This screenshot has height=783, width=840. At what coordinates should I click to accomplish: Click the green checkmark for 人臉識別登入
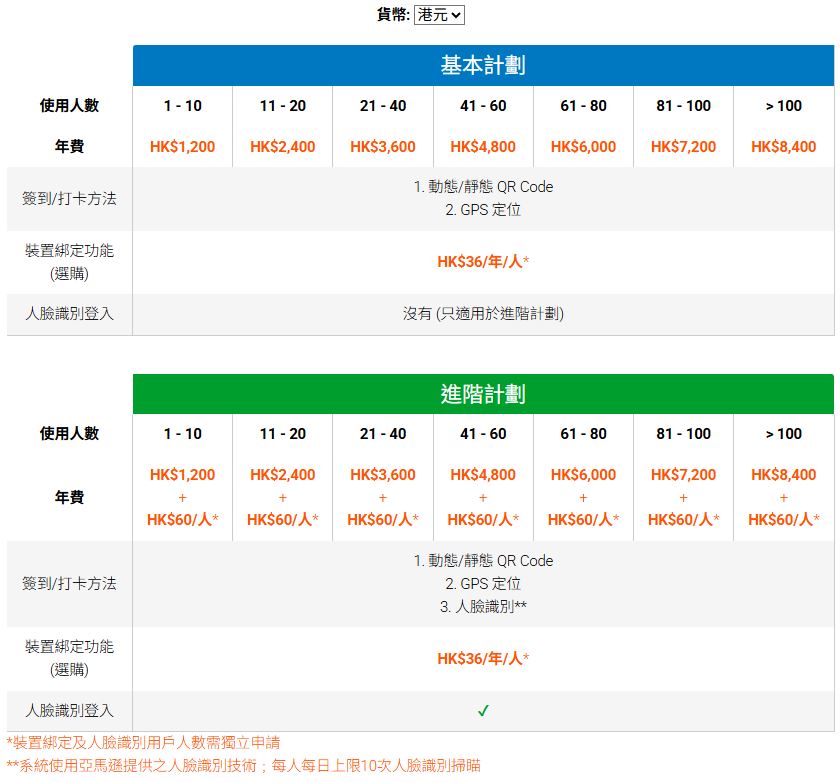[483, 711]
